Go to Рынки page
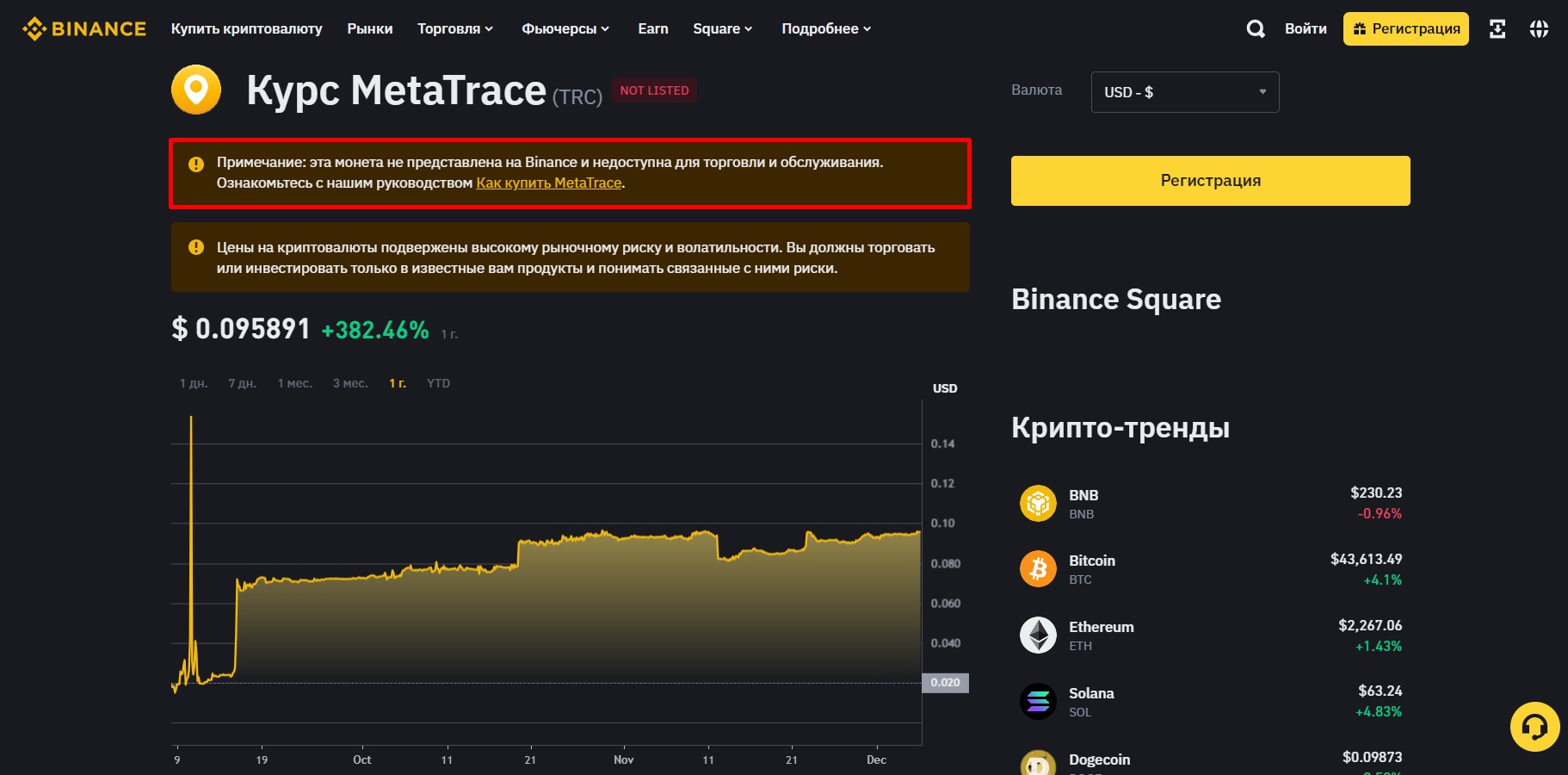 pyautogui.click(x=370, y=28)
